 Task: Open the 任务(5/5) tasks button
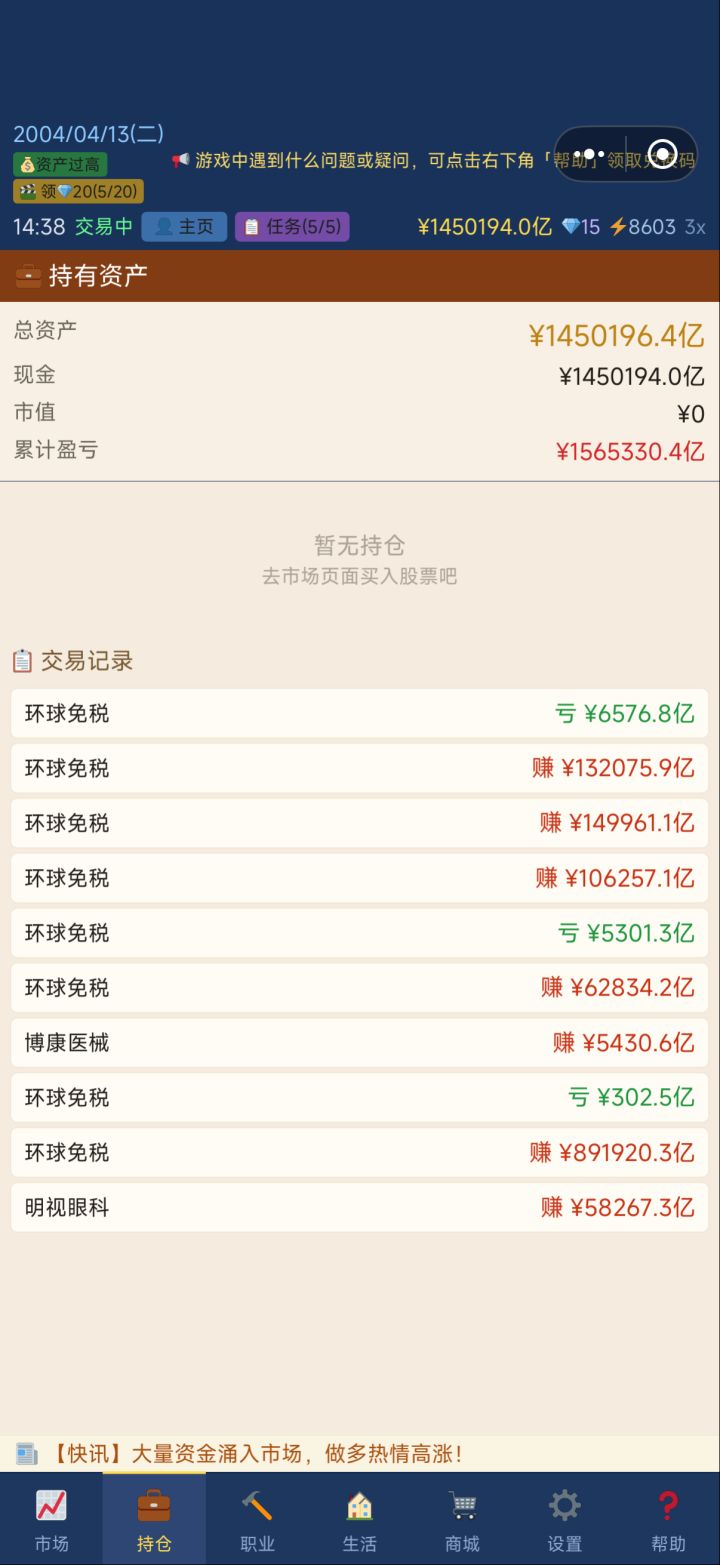(x=292, y=227)
